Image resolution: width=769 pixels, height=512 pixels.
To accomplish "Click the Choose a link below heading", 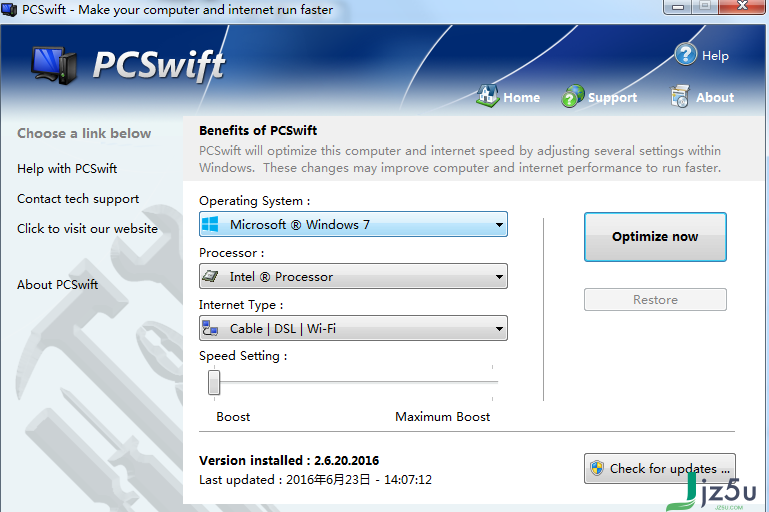I will (84, 133).
